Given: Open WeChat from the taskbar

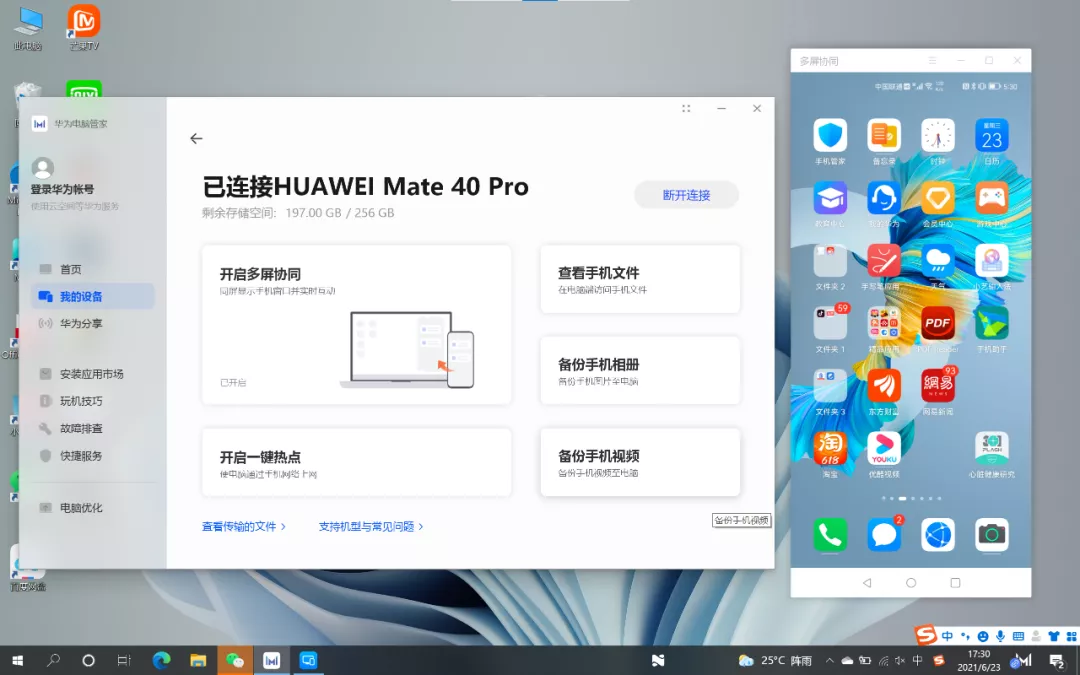Looking at the screenshot, I should click(x=235, y=661).
